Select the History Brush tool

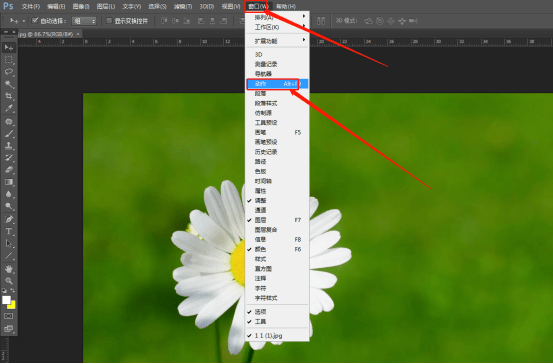pyautogui.click(x=9, y=158)
